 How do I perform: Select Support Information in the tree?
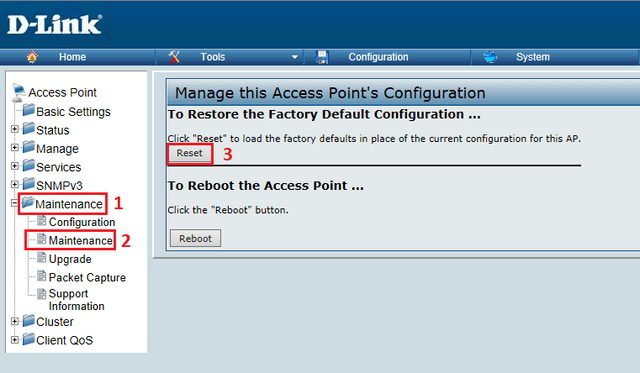click(x=76, y=300)
